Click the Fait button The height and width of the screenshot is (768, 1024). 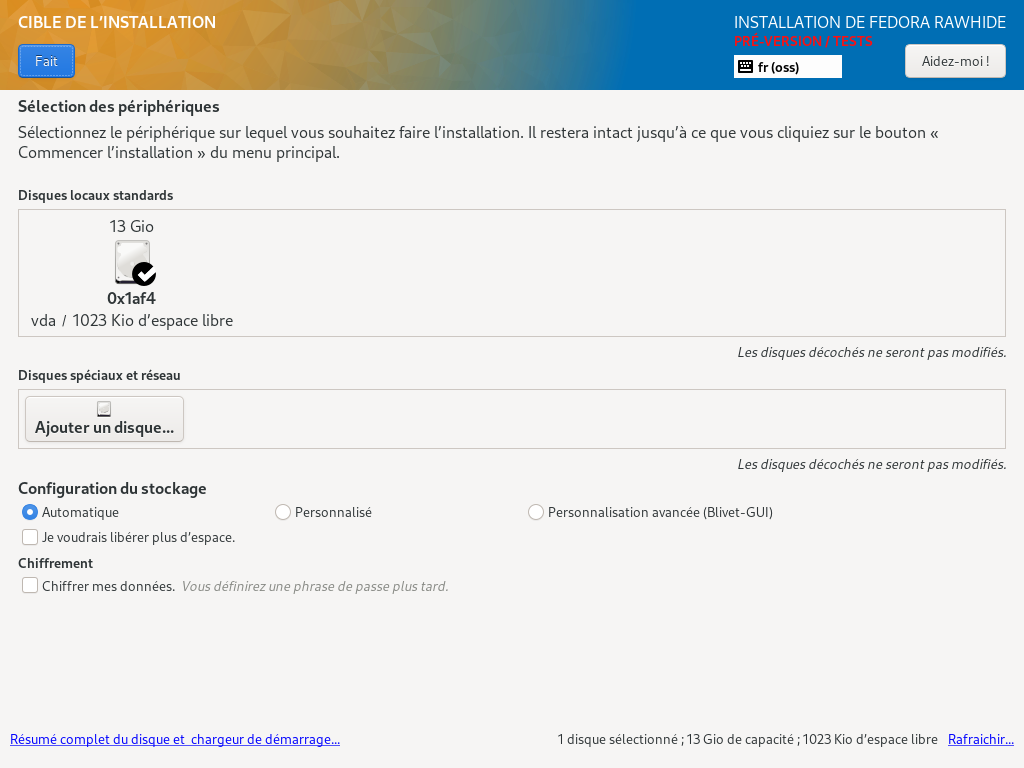click(46, 61)
